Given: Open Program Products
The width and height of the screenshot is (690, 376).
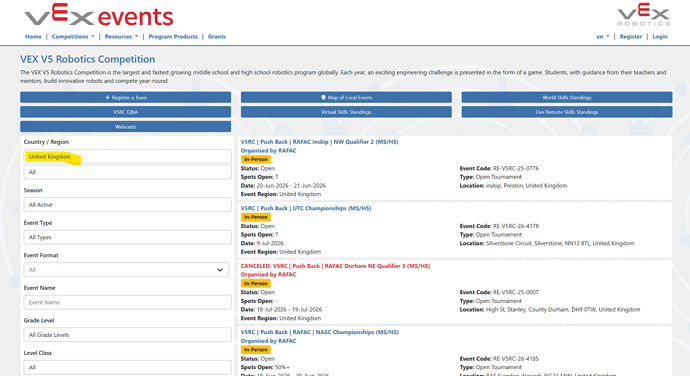Looking at the screenshot, I should coord(173,37).
